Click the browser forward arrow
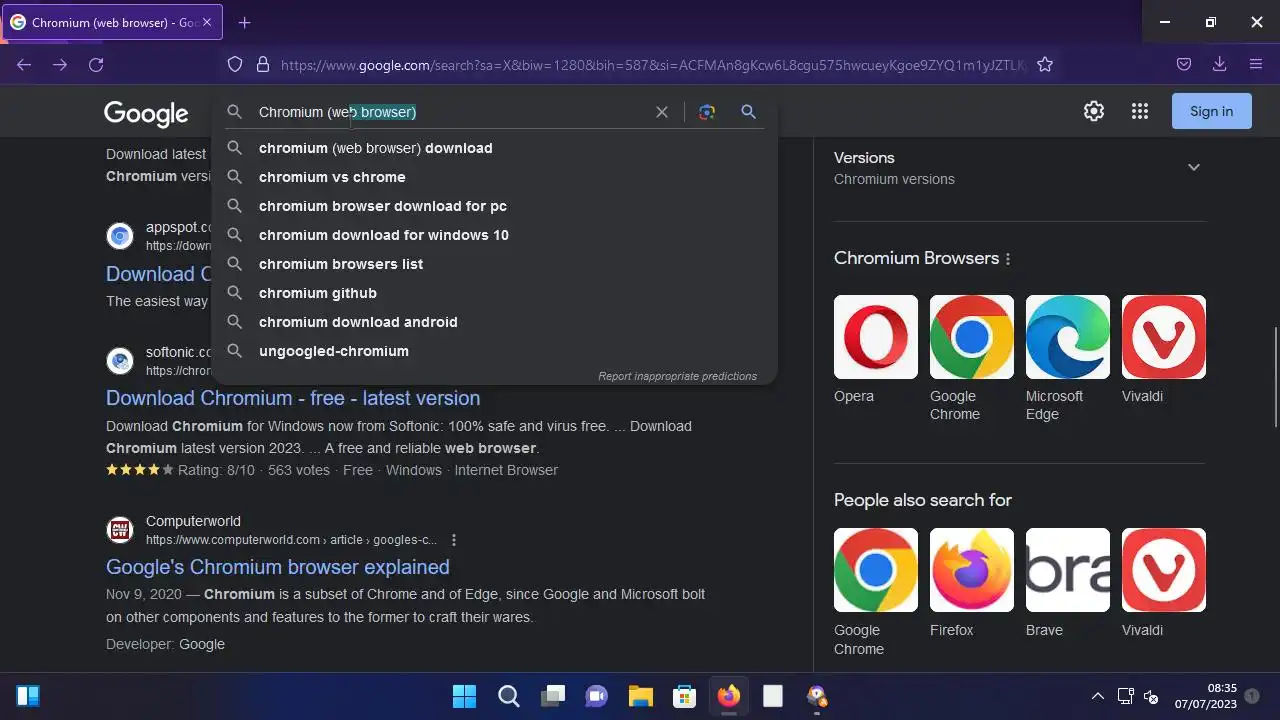 (60, 64)
